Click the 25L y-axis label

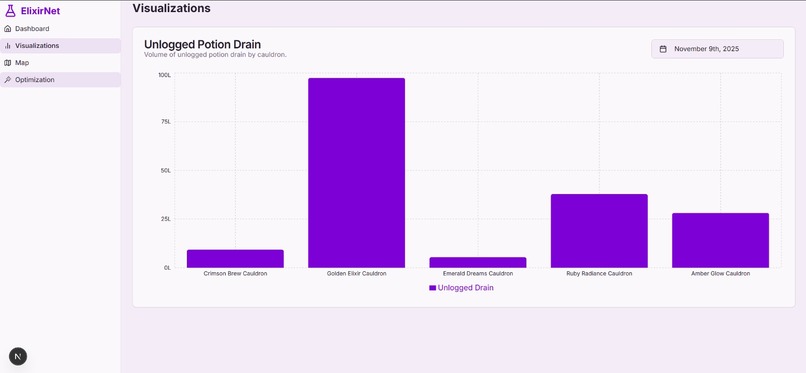pos(165,219)
